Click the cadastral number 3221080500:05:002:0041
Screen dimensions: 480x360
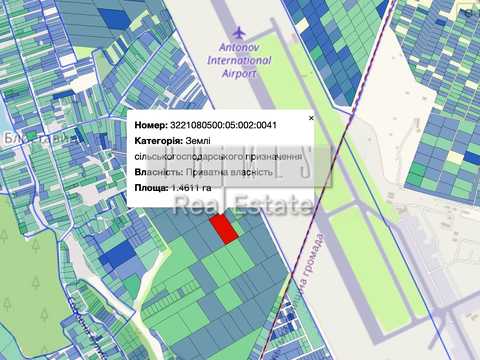223,125
